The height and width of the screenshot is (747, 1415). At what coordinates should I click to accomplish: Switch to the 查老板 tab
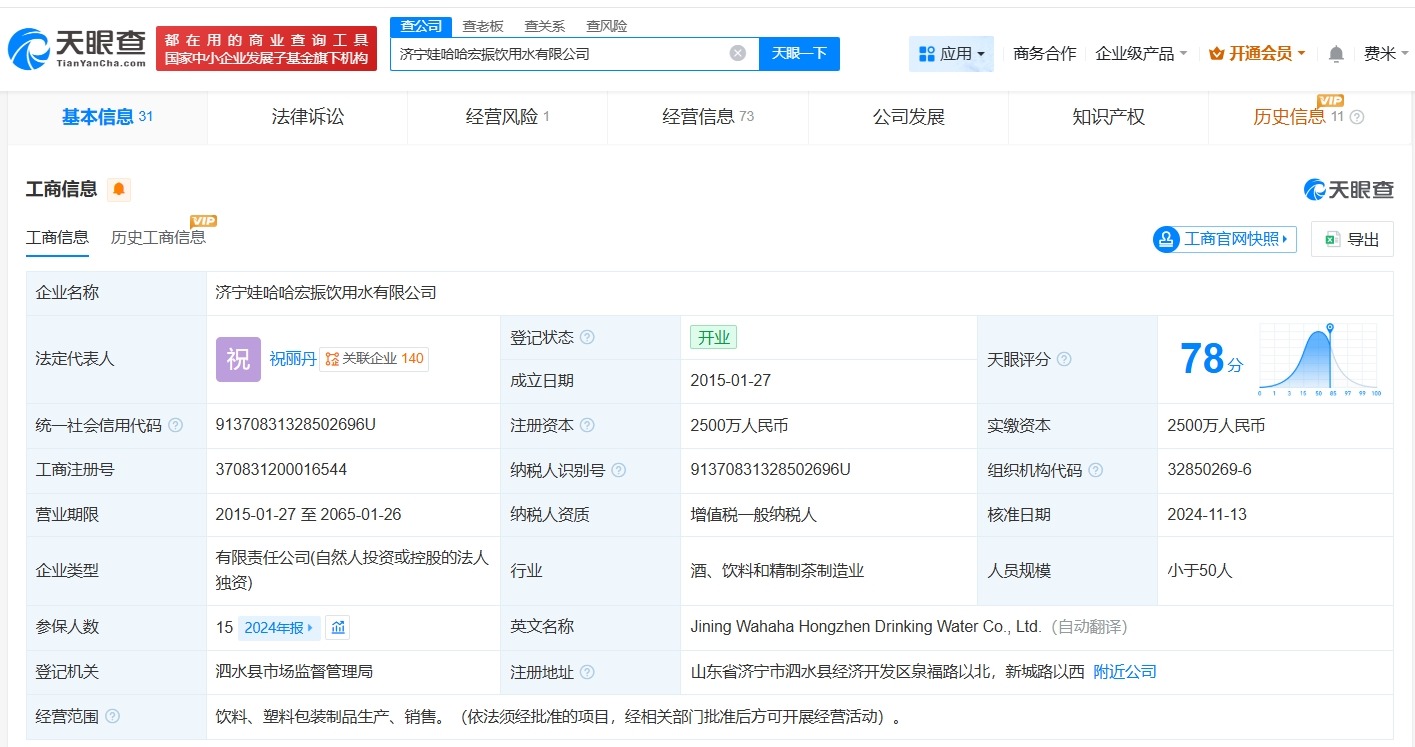point(483,25)
